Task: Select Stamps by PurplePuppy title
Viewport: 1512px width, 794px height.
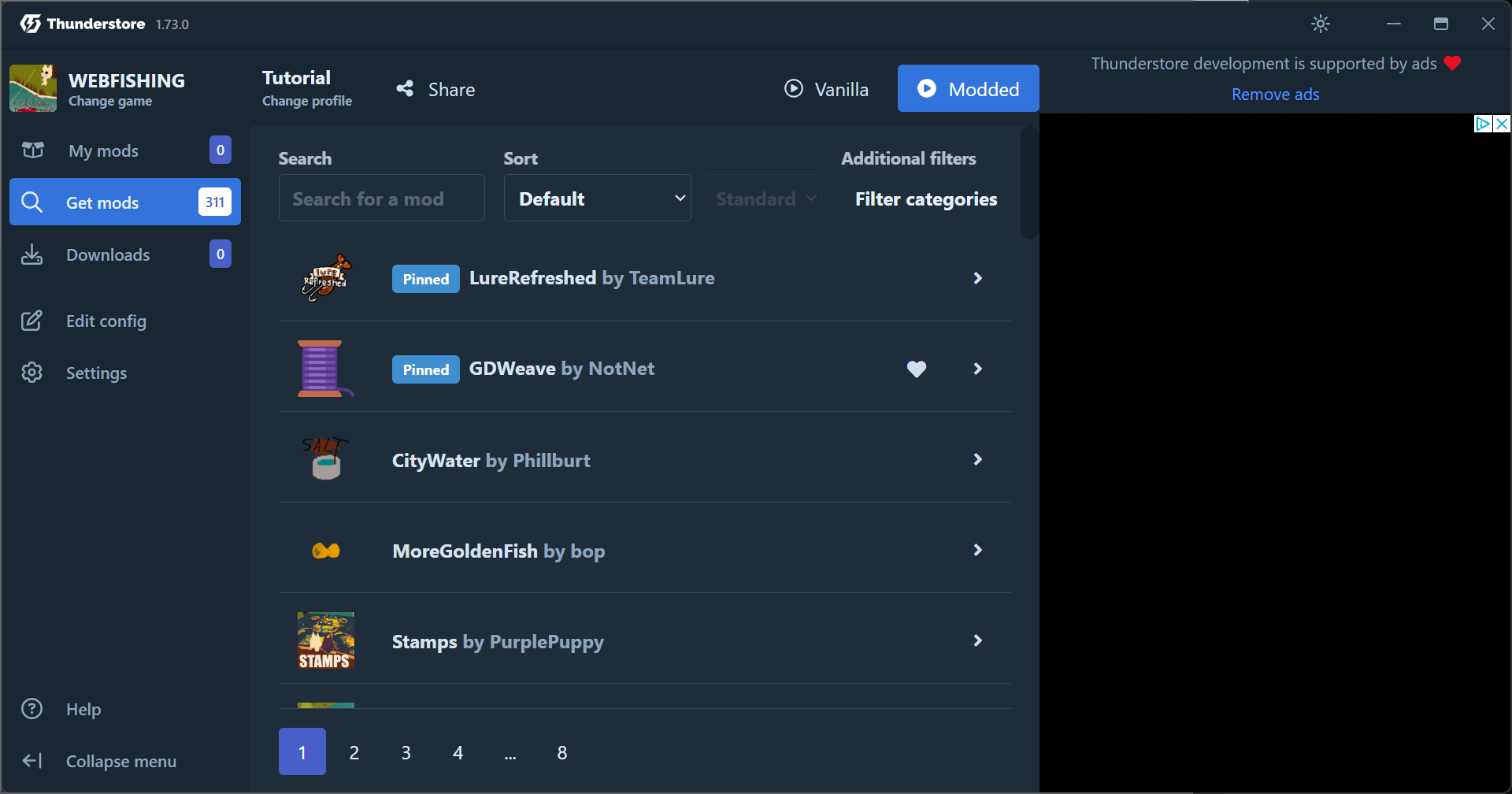Action: (x=498, y=642)
